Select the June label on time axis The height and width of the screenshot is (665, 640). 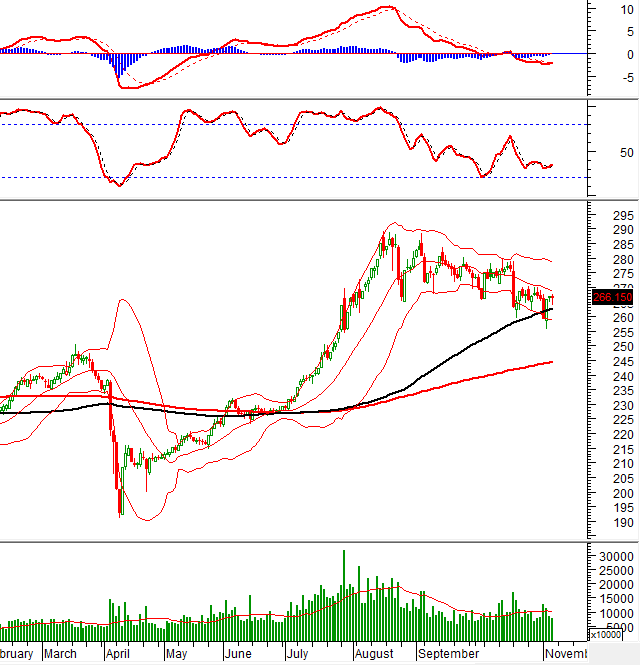click(237, 654)
